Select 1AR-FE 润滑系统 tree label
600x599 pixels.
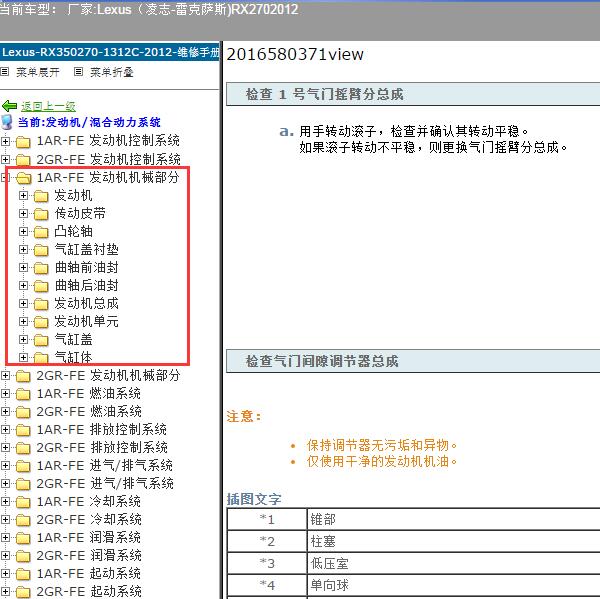[89, 538]
